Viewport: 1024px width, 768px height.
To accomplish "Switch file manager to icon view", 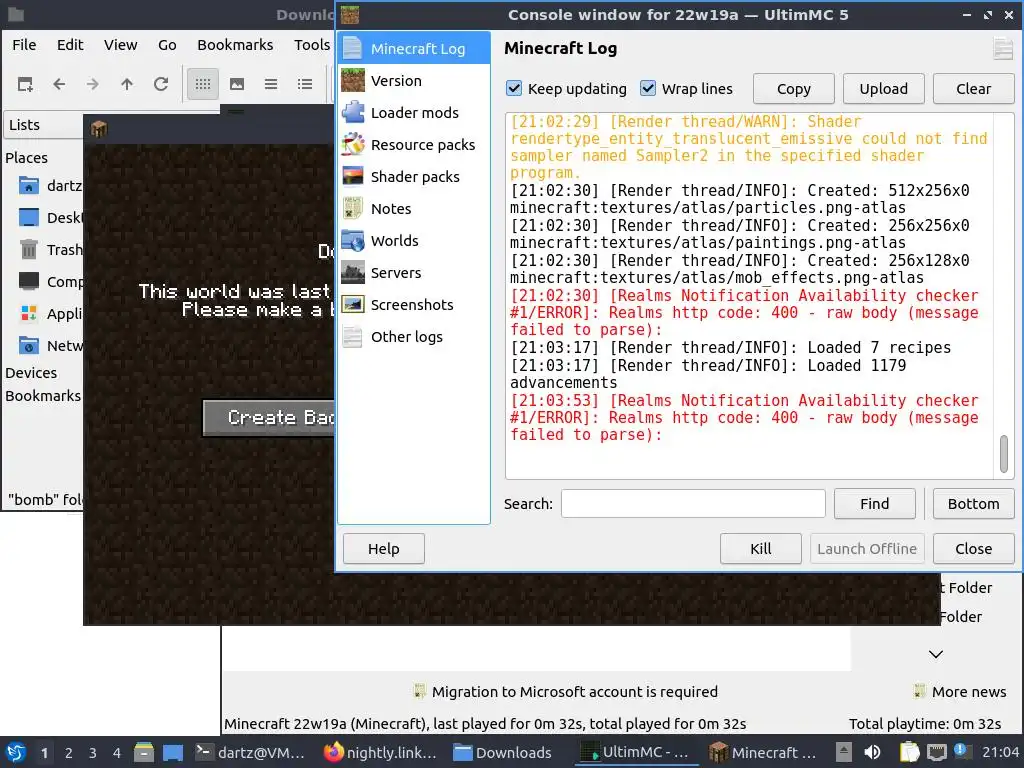I will 203,84.
